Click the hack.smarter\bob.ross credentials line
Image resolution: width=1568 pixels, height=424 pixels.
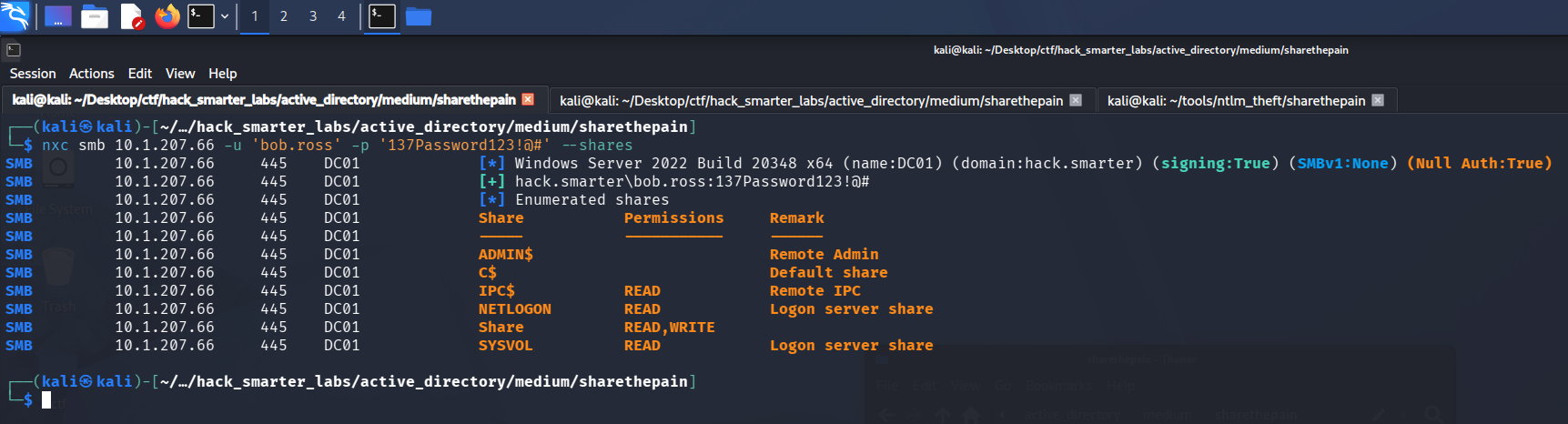tap(693, 182)
